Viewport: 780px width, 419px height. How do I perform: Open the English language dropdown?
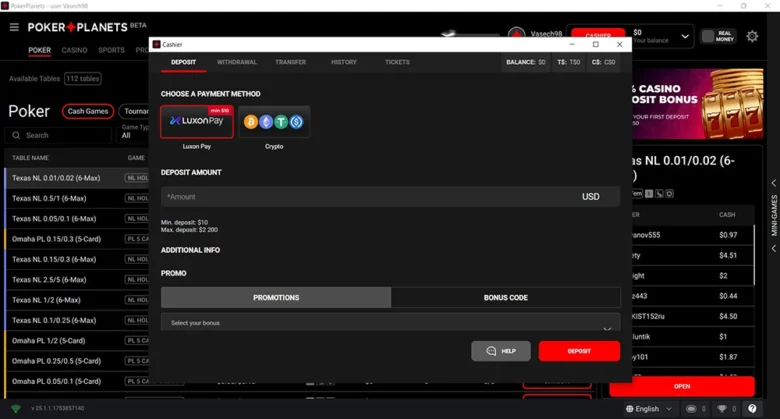649,409
